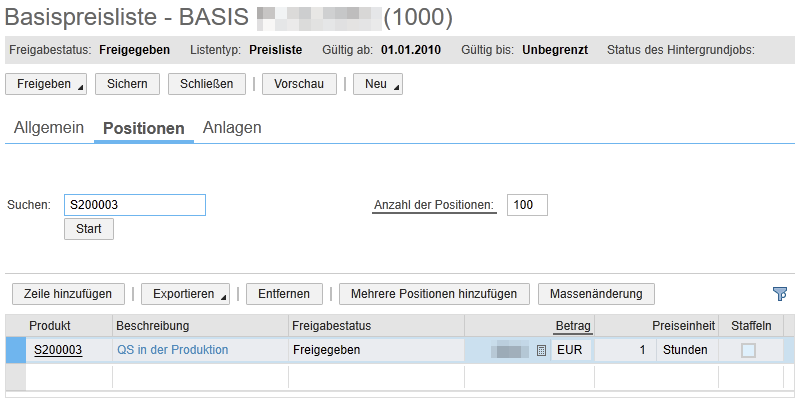The image size is (803, 402).
Task: Open the Anlagen tab
Action: (232, 128)
